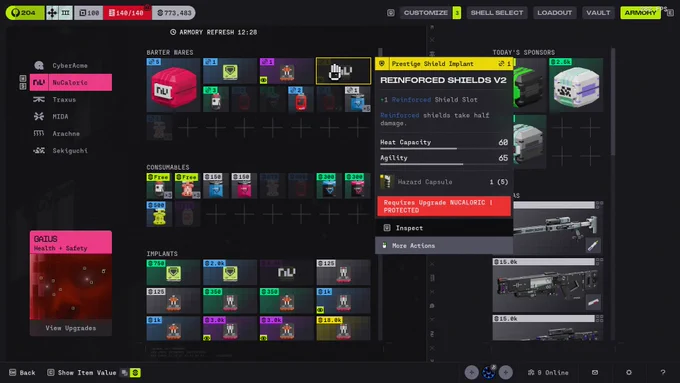Select the 125 implant in the top implants row
Screen dimensions: 680x383
tap(343, 272)
